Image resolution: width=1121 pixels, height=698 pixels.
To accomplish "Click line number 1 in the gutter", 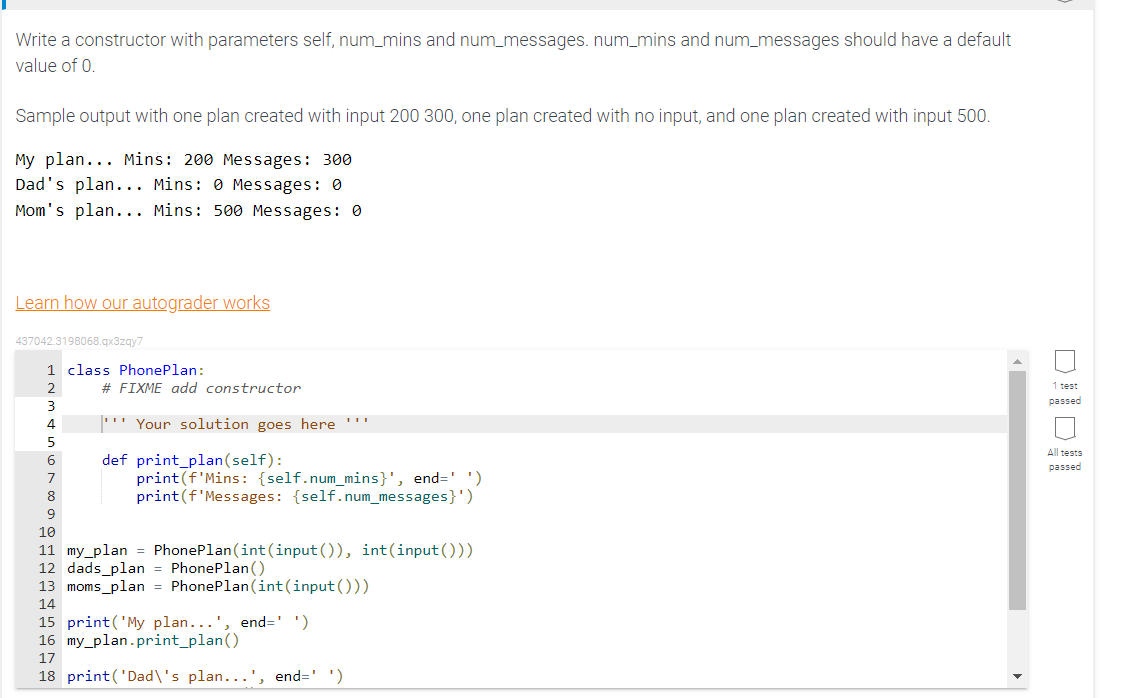I will tap(50, 369).
